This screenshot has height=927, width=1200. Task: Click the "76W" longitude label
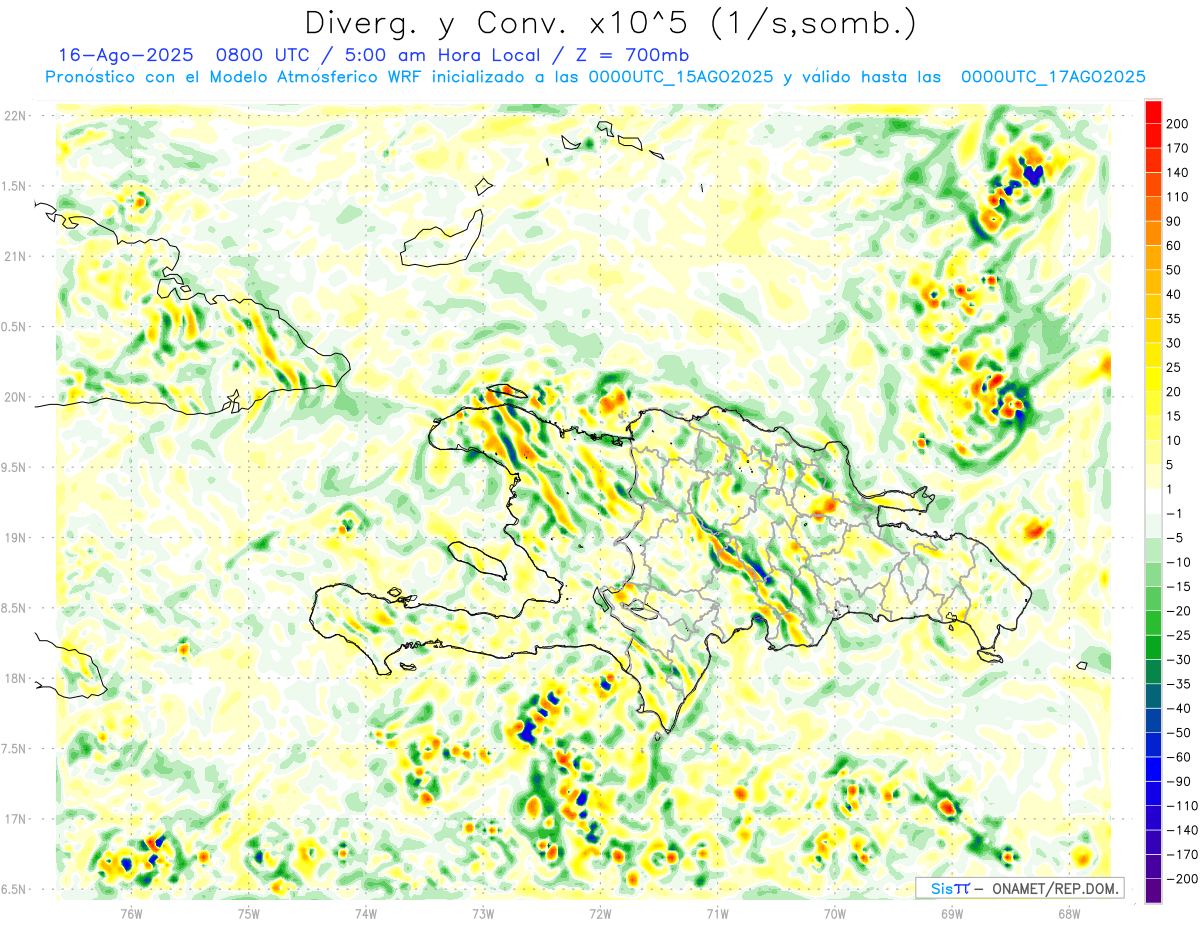(x=131, y=913)
